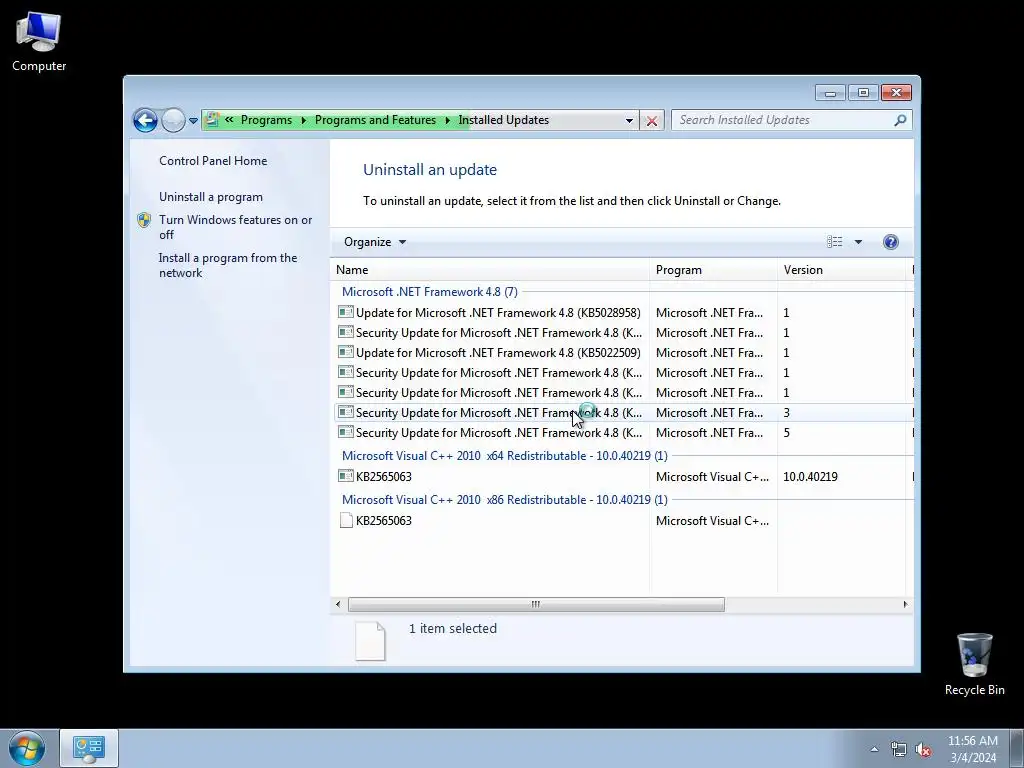Select KB2565063 with version 10.0.40219

coord(624,477)
